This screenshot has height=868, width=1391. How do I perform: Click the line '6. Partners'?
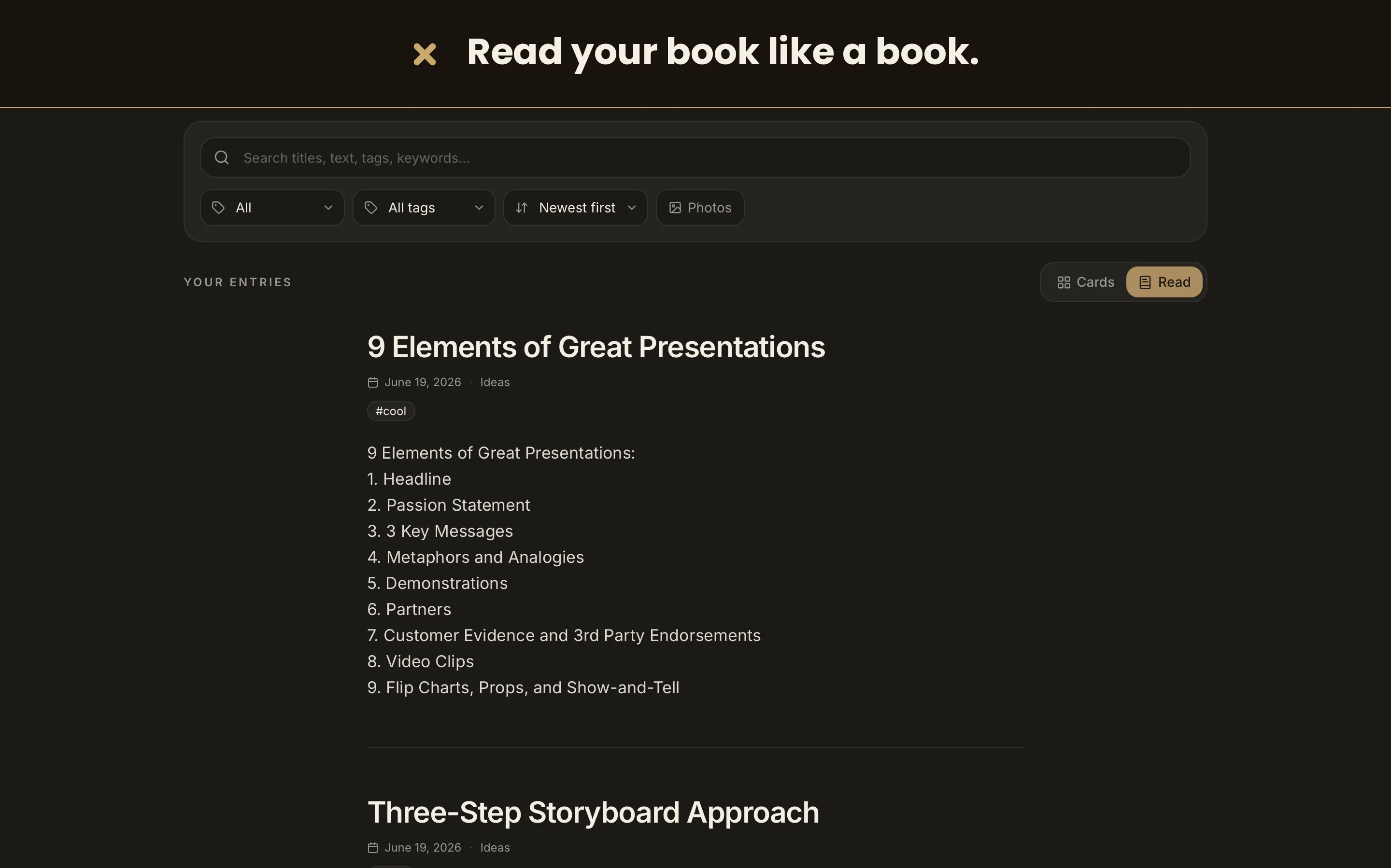(x=410, y=609)
